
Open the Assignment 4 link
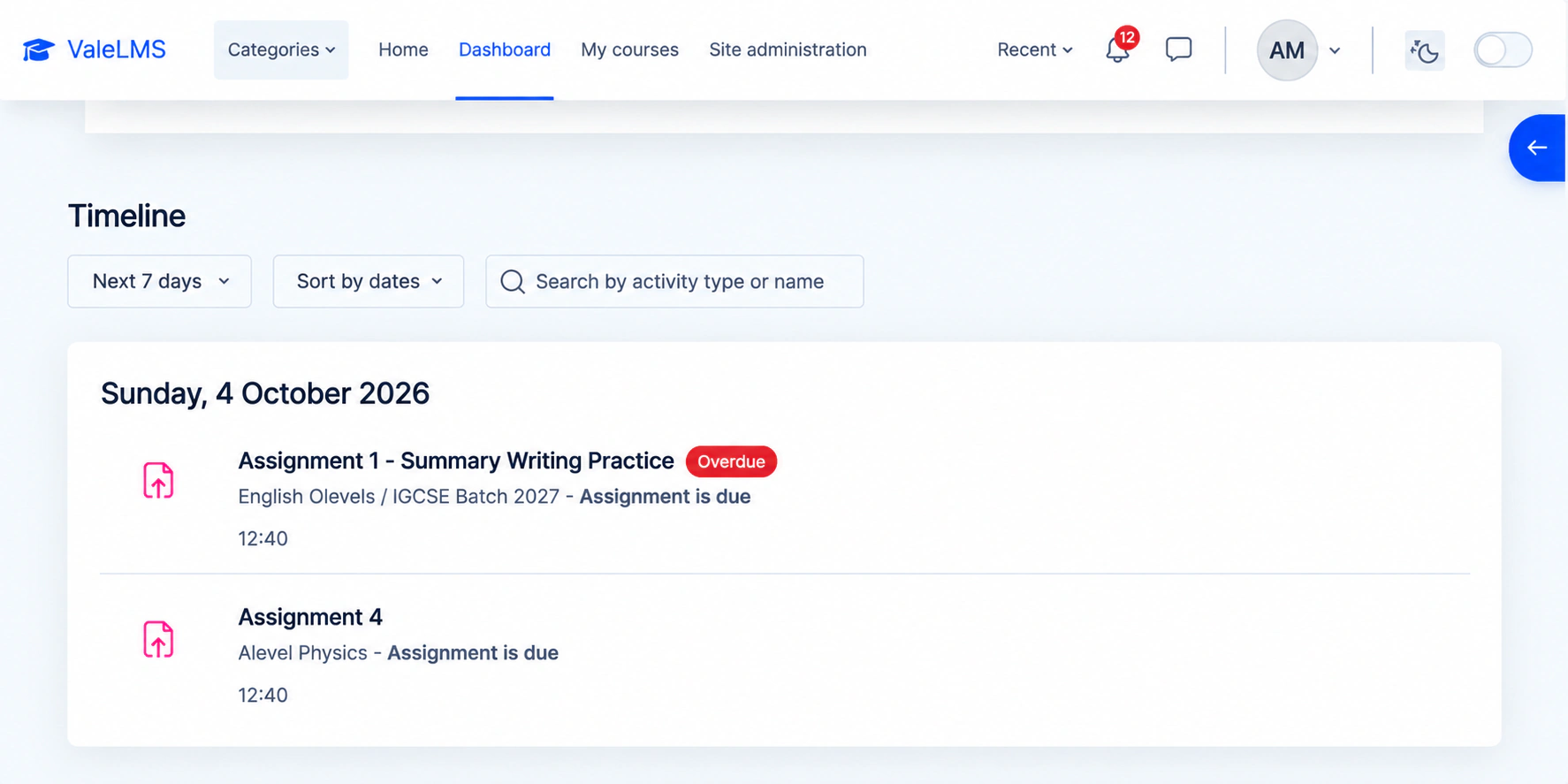(x=310, y=617)
